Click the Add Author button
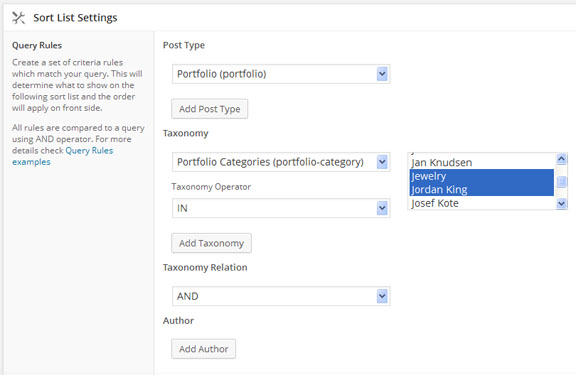The height and width of the screenshot is (375, 576). 204,349
